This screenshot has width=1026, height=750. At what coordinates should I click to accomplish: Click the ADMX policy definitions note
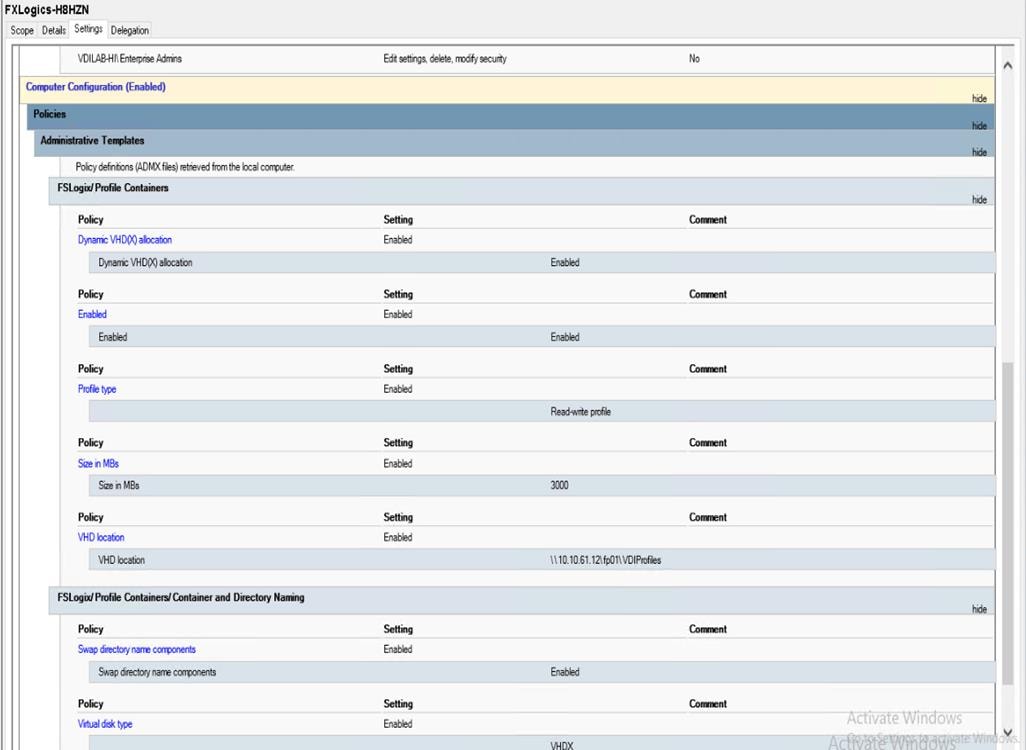185,167
